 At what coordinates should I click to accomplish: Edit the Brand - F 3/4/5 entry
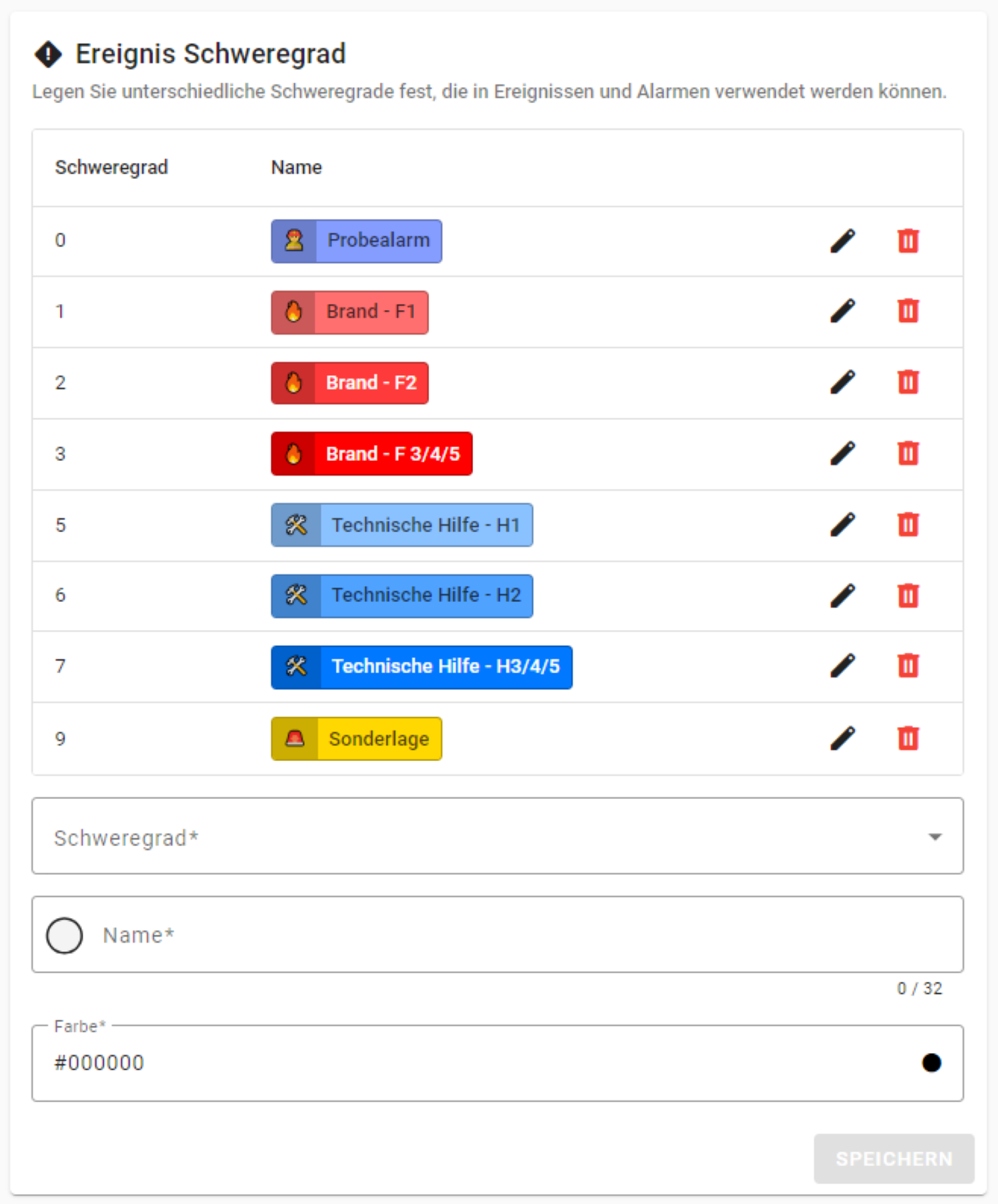point(842,454)
